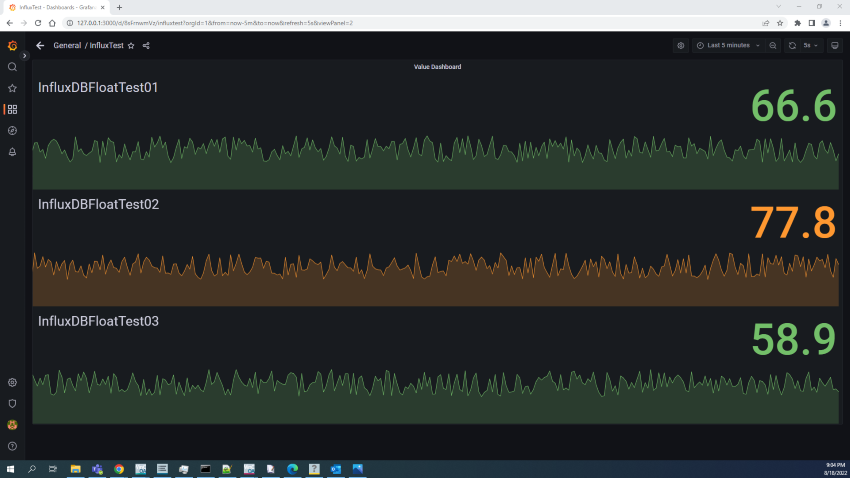Viewport: 850px width, 478px height.
Task: Close the InfluxTest browser tab
Action: (102, 8)
